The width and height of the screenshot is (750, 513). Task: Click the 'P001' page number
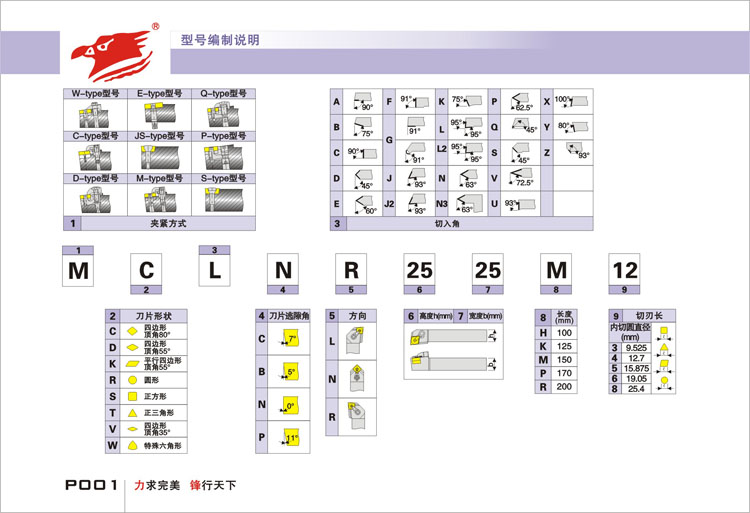point(91,485)
